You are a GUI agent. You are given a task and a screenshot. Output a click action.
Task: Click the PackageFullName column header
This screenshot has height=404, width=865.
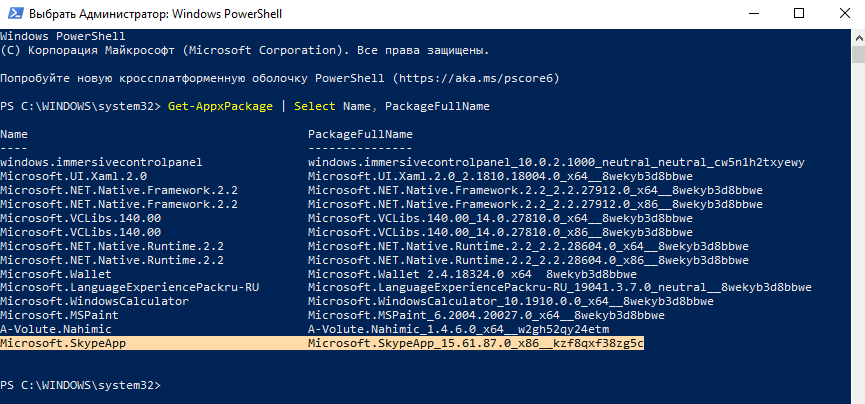360,134
